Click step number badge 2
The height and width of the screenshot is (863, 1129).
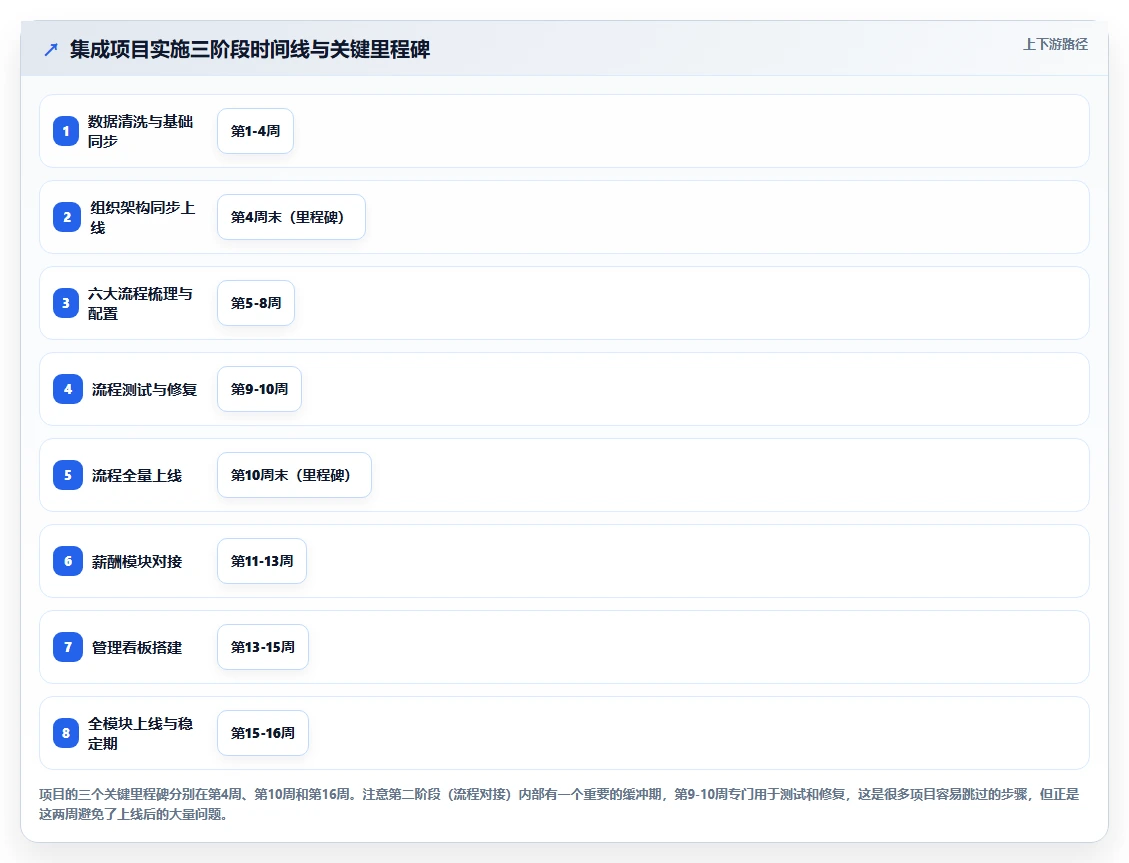point(67,217)
